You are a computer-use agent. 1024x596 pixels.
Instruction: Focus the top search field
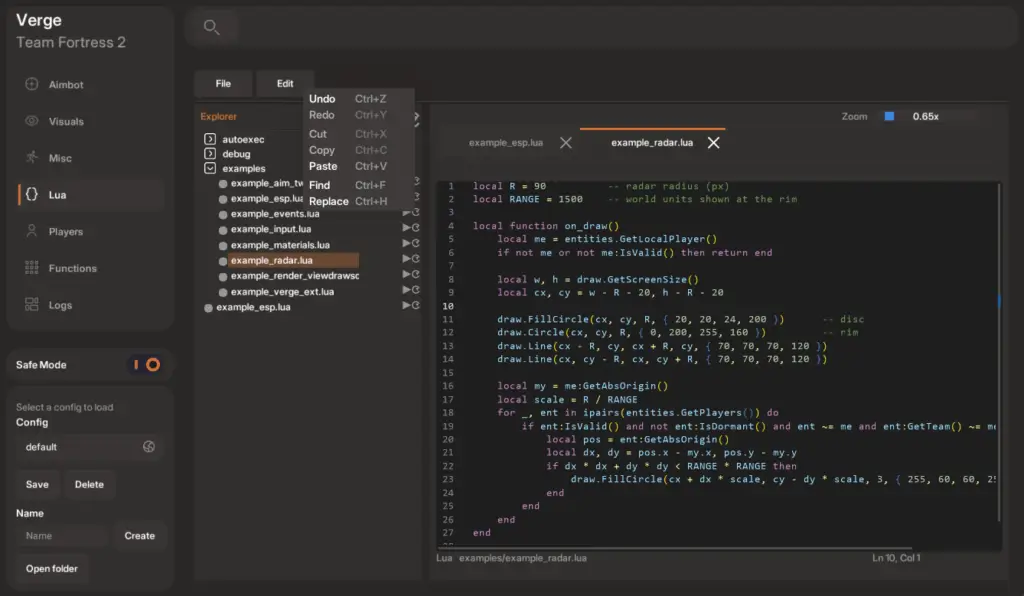(x=601, y=27)
